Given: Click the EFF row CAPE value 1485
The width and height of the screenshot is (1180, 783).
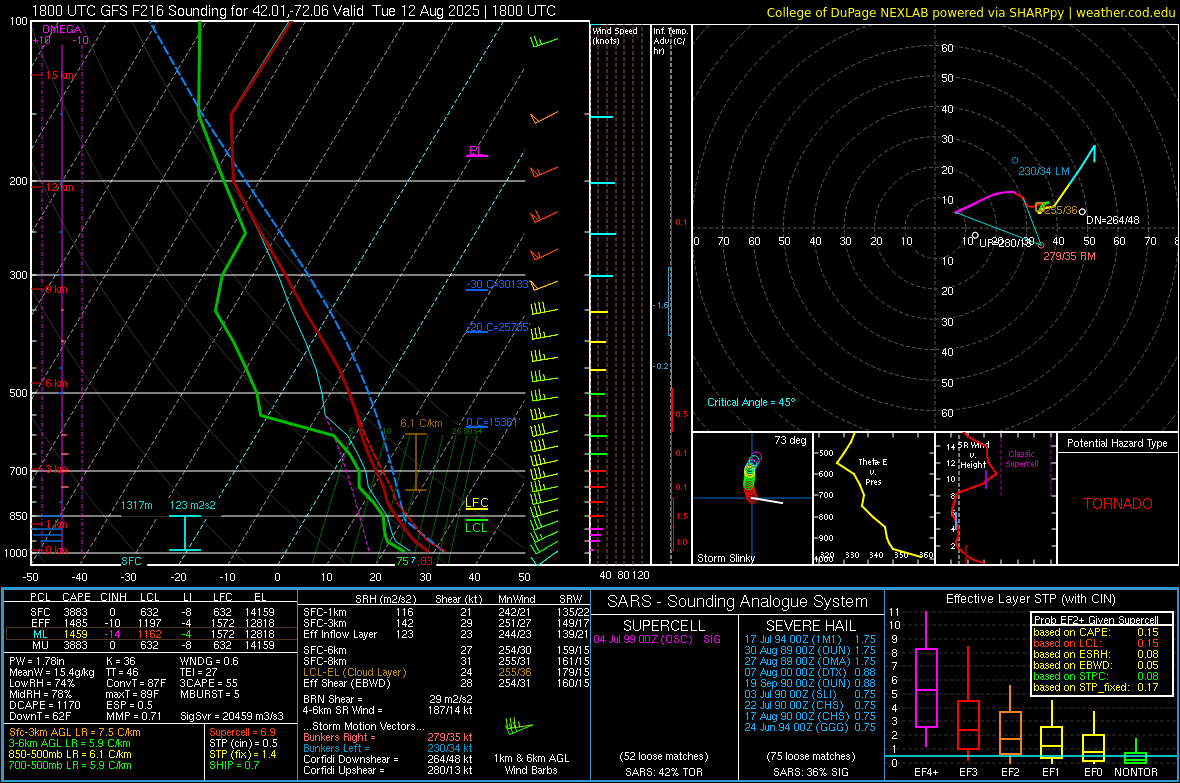Looking at the screenshot, I should tap(75, 623).
